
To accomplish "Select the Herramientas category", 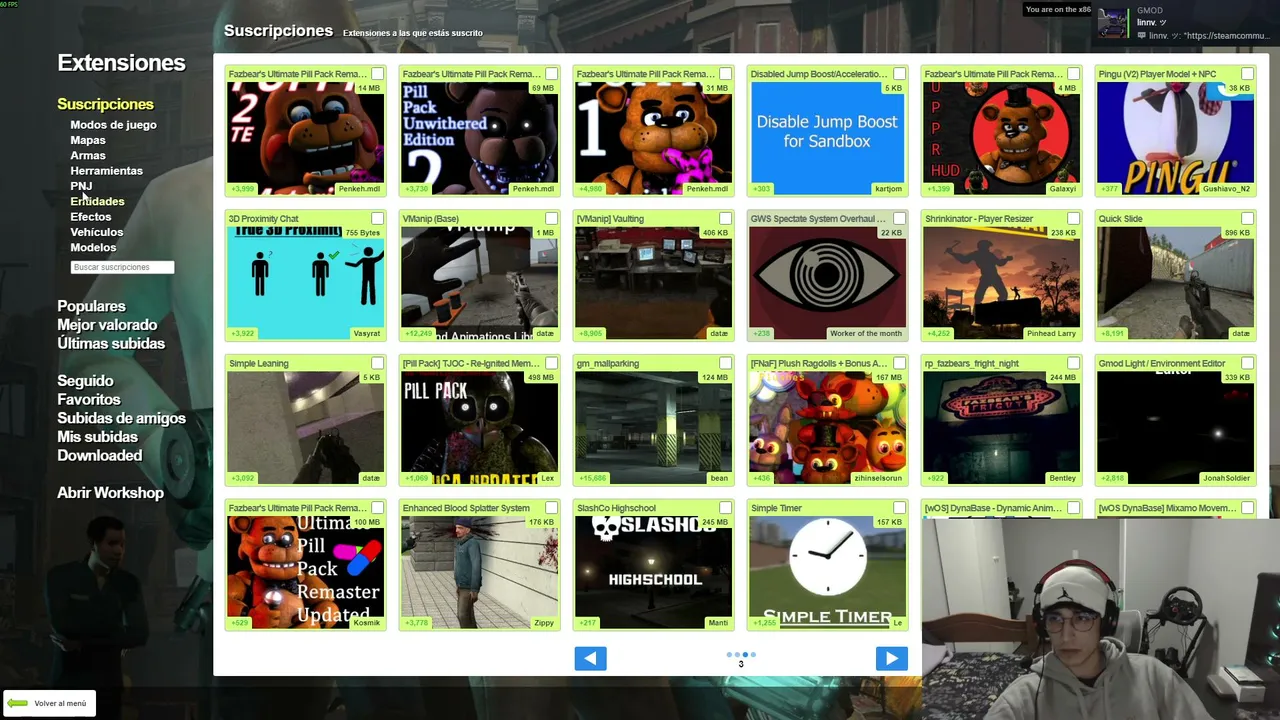I will click(106, 171).
